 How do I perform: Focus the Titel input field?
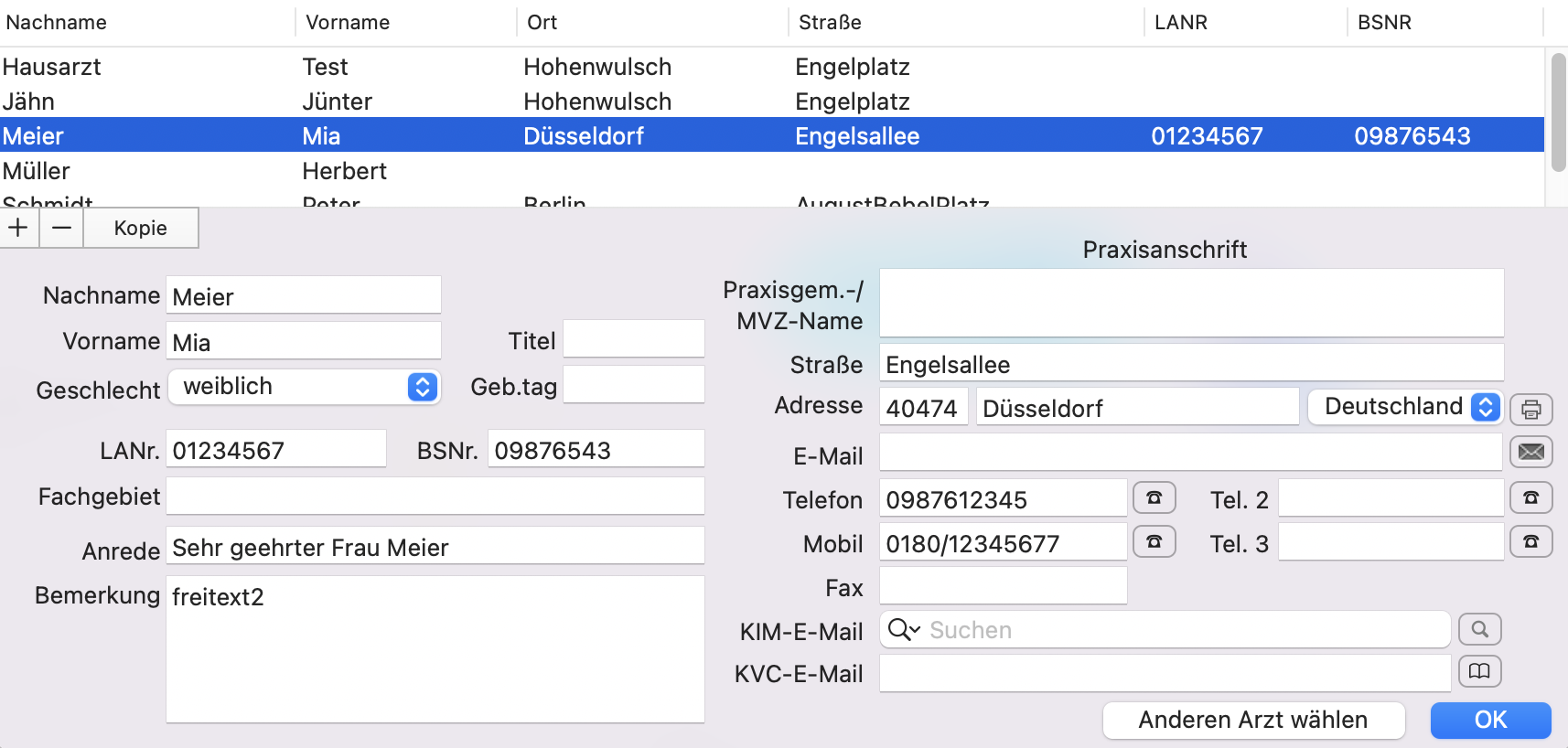(x=634, y=339)
